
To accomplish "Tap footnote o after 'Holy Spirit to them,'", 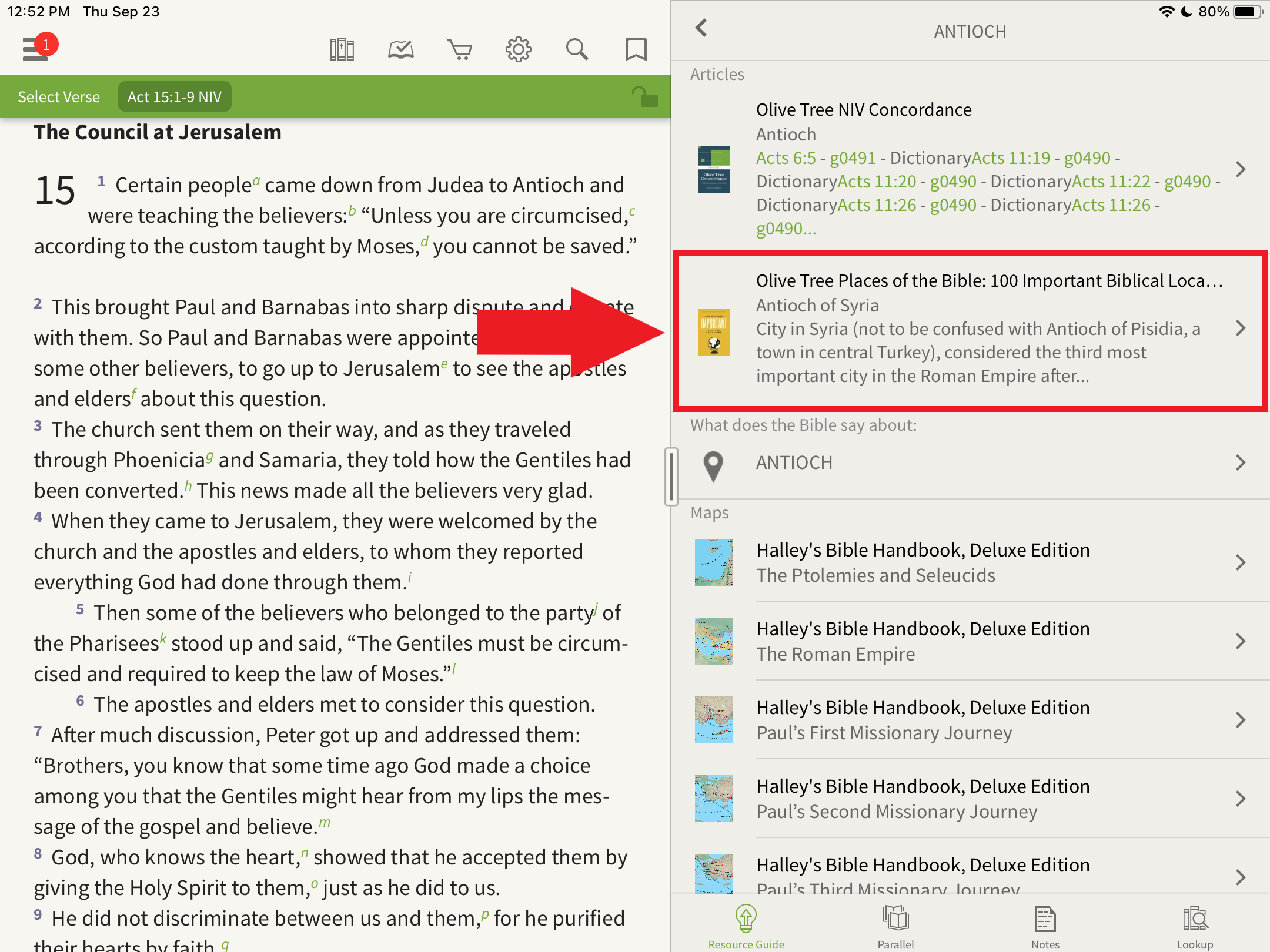I will (x=315, y=884).
